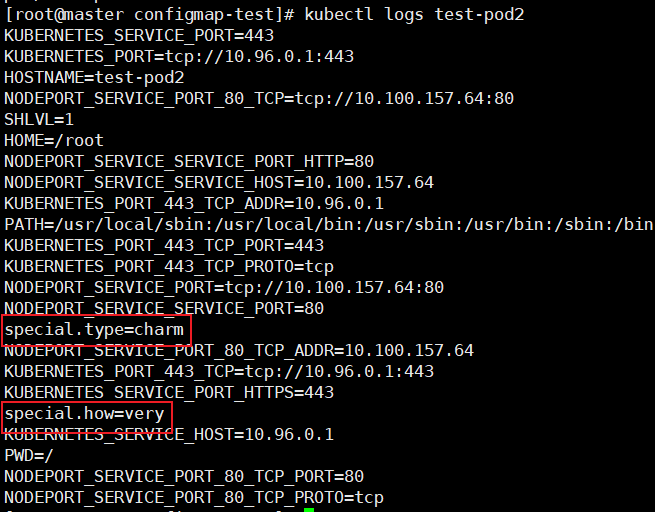This screenshot has height=512, width=655.
Task: Click the NODEPORT_SERVICE_PORT_80_TCP_PROTO=tcp line
Action: 194,497
